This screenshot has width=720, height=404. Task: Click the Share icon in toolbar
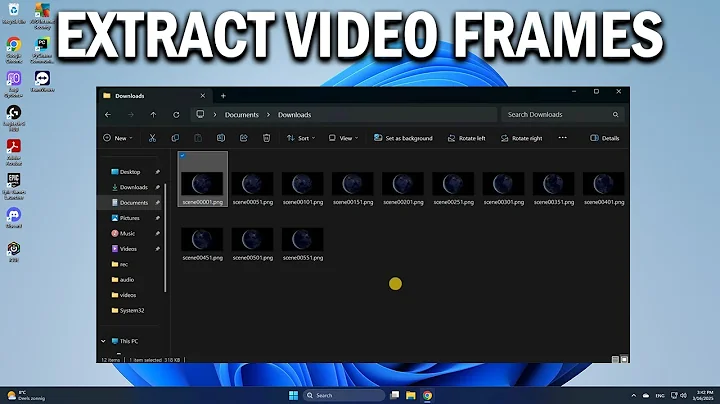coord(243,138)
